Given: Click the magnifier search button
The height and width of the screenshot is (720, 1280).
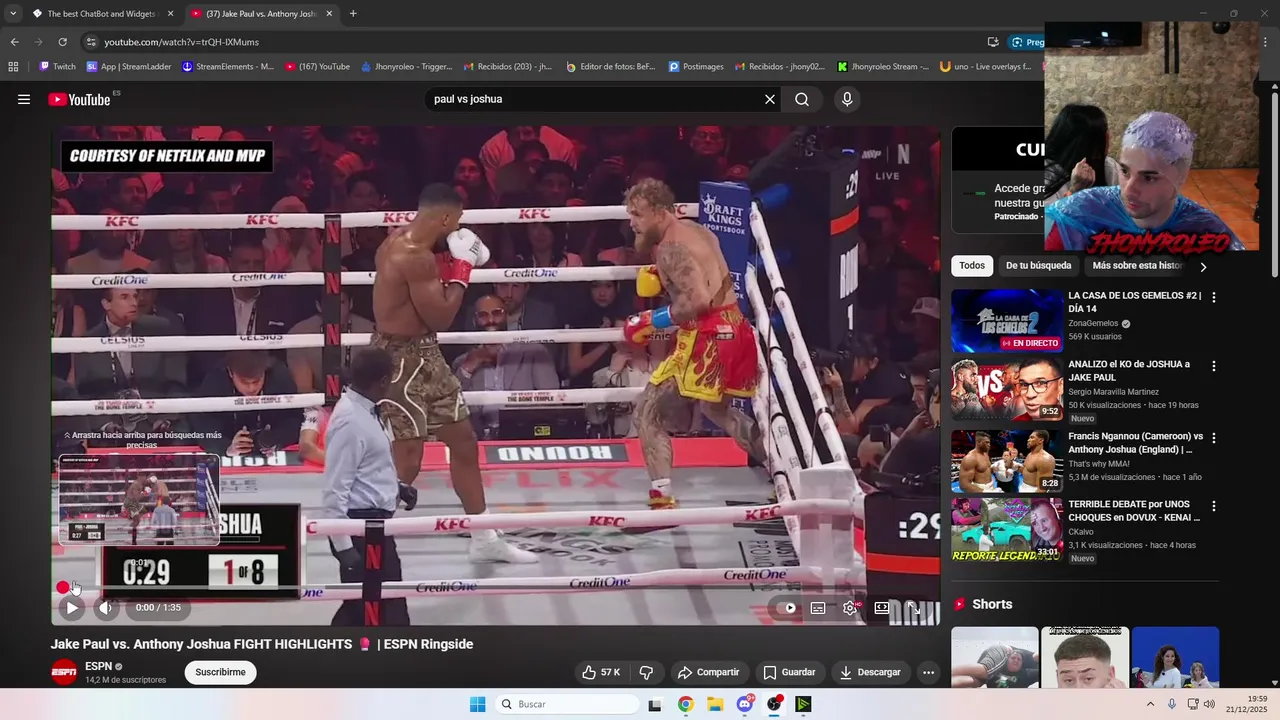Looking at the screenshot, I should [802, 99].
